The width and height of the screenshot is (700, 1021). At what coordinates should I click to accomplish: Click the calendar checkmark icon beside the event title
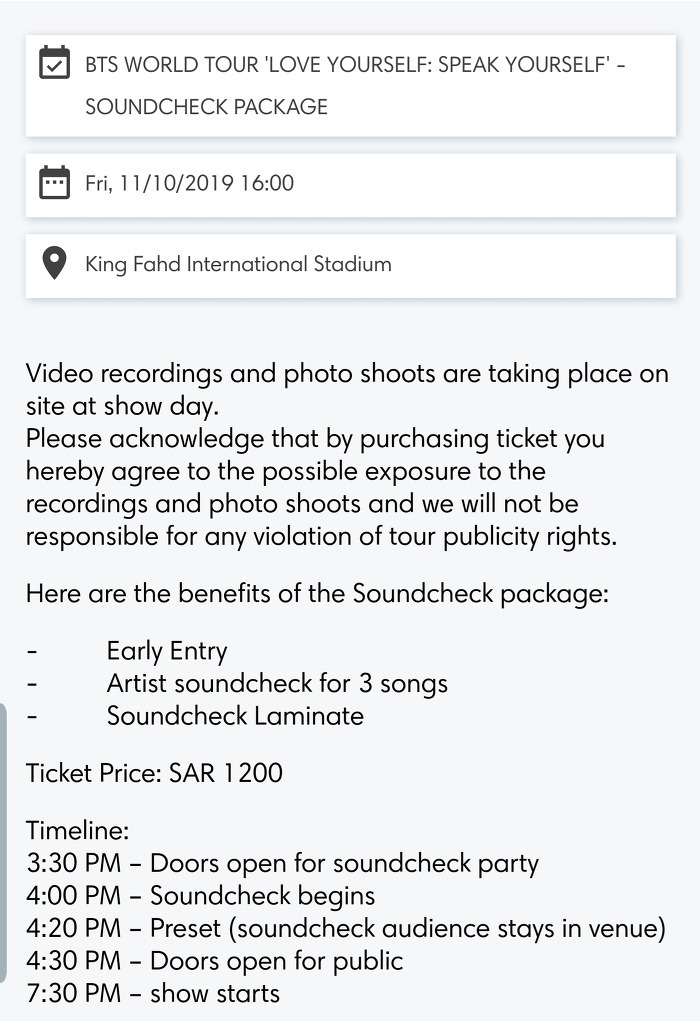click(x=55, y=63)
